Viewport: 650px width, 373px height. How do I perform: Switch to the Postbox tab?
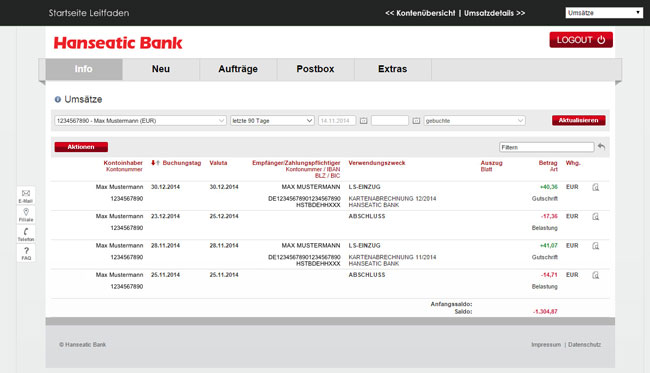click(315, 69)
